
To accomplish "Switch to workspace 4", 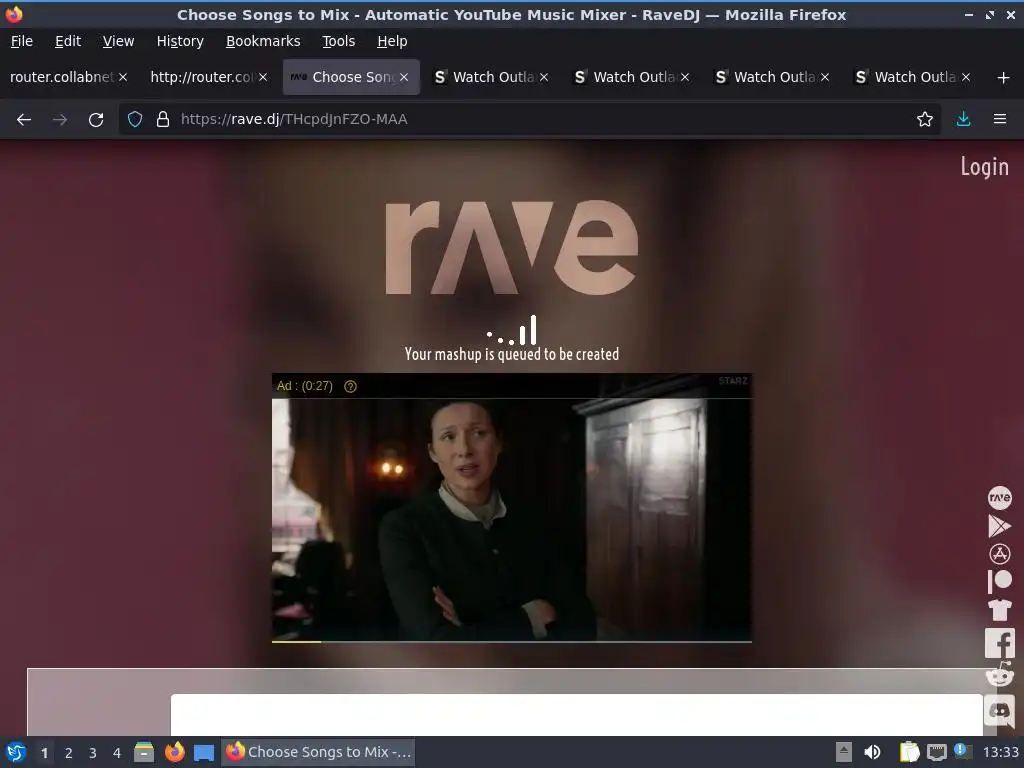I will (117, 753).
